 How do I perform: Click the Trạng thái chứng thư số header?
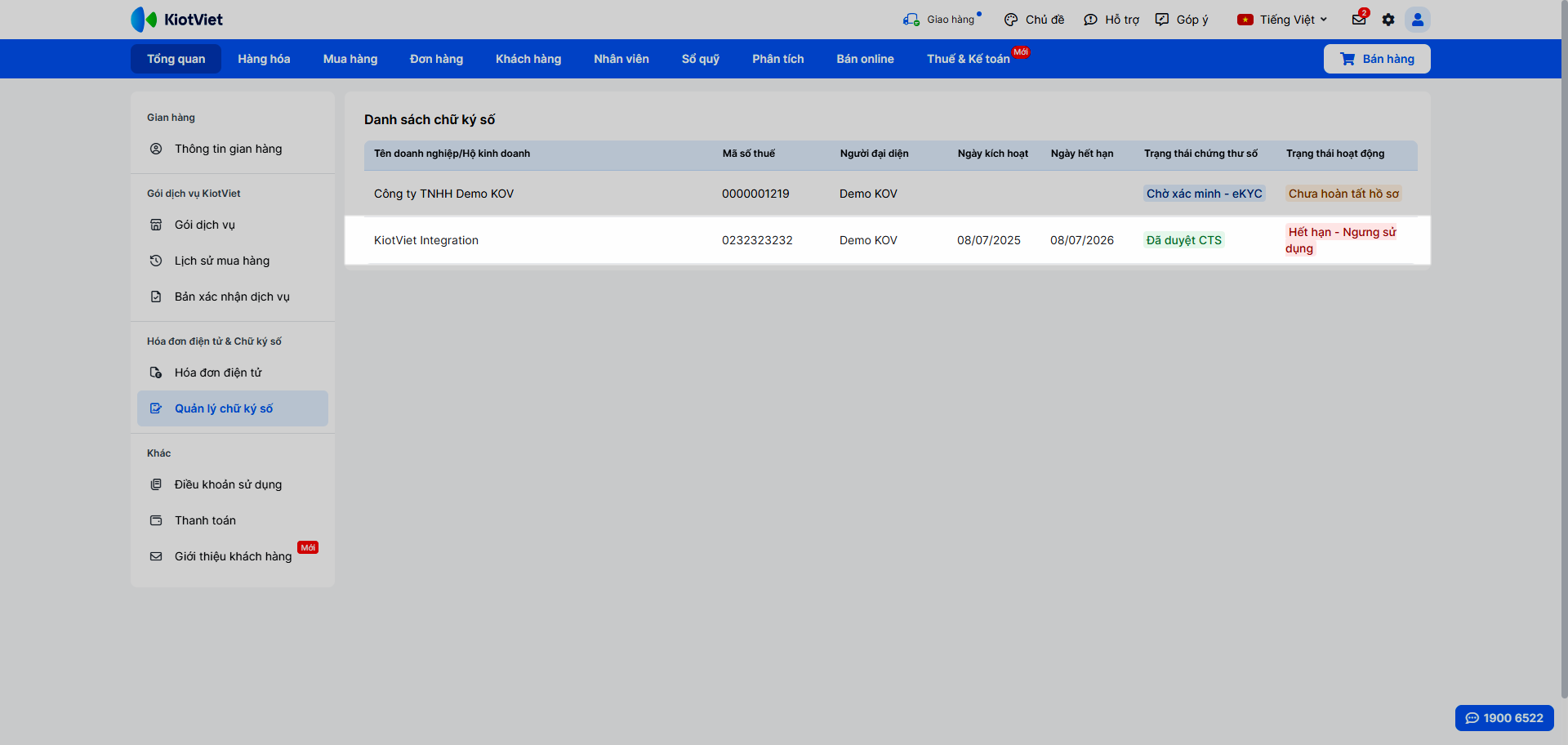1200,154
